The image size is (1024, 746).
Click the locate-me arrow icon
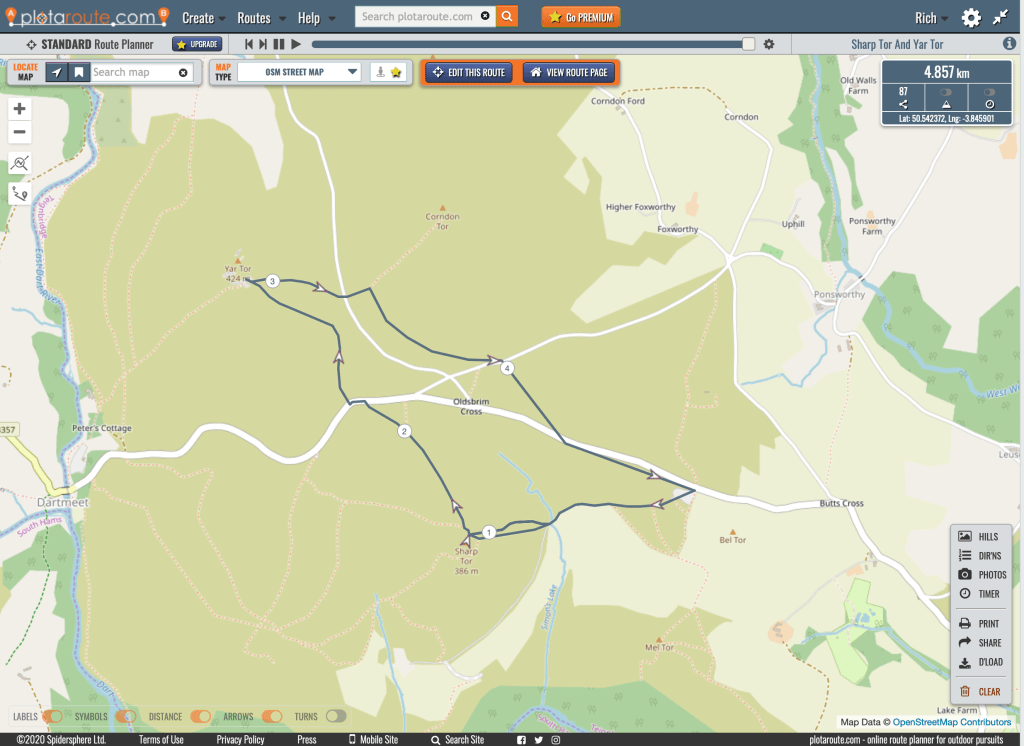pos(57,72)
